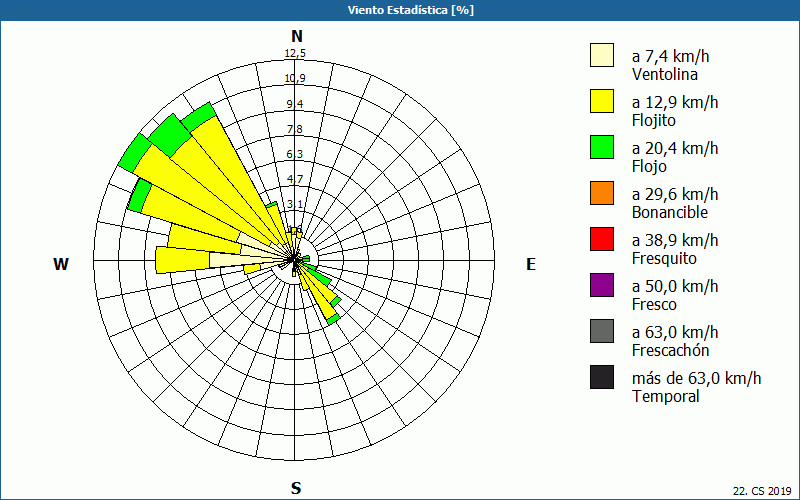
Task: Click the 'más de 63,0 km/h' legend text
Action: (696, 378)
